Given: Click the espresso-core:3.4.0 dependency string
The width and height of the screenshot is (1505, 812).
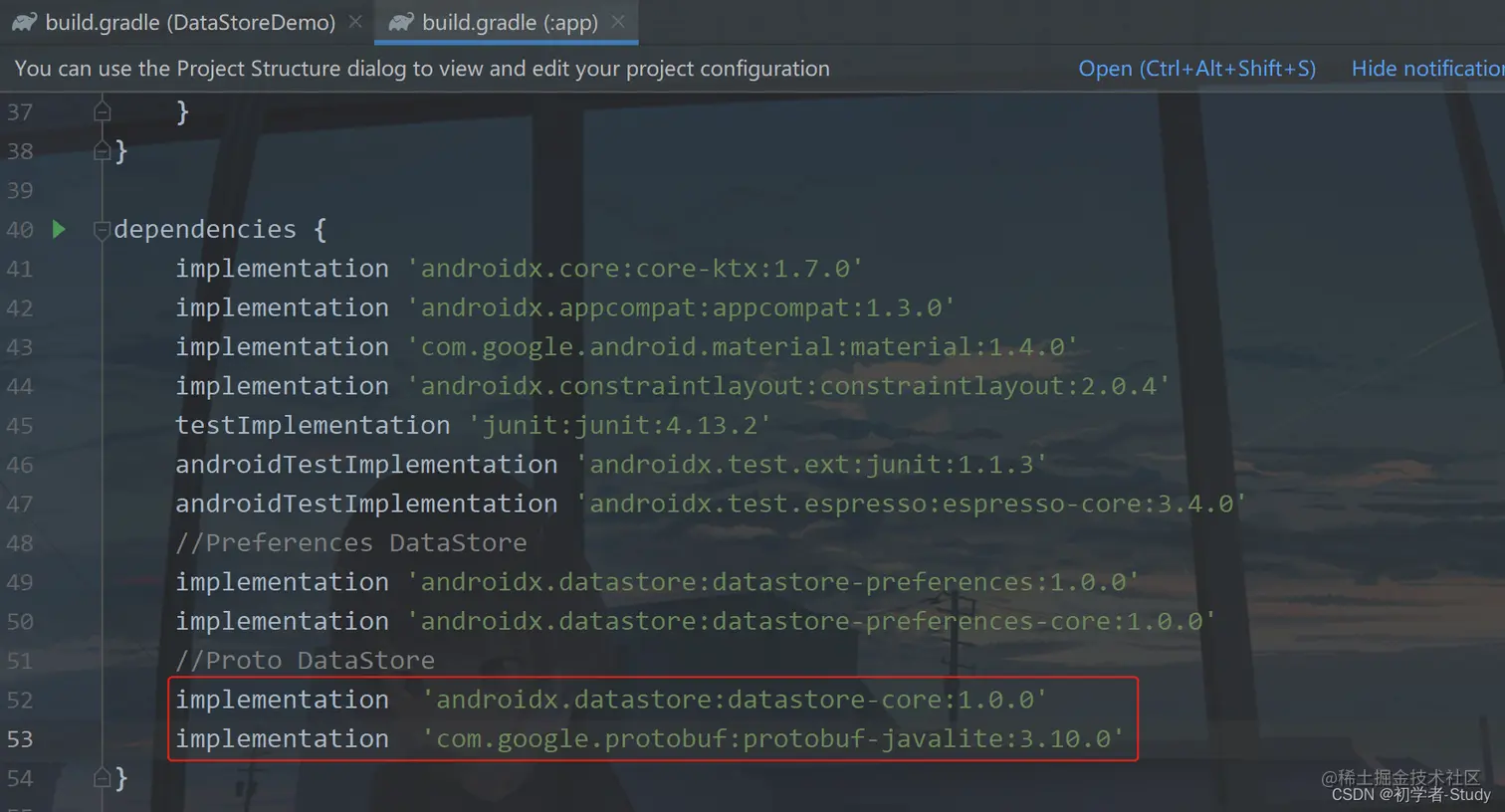Looking at the screenshot, I should coord(910,504).
